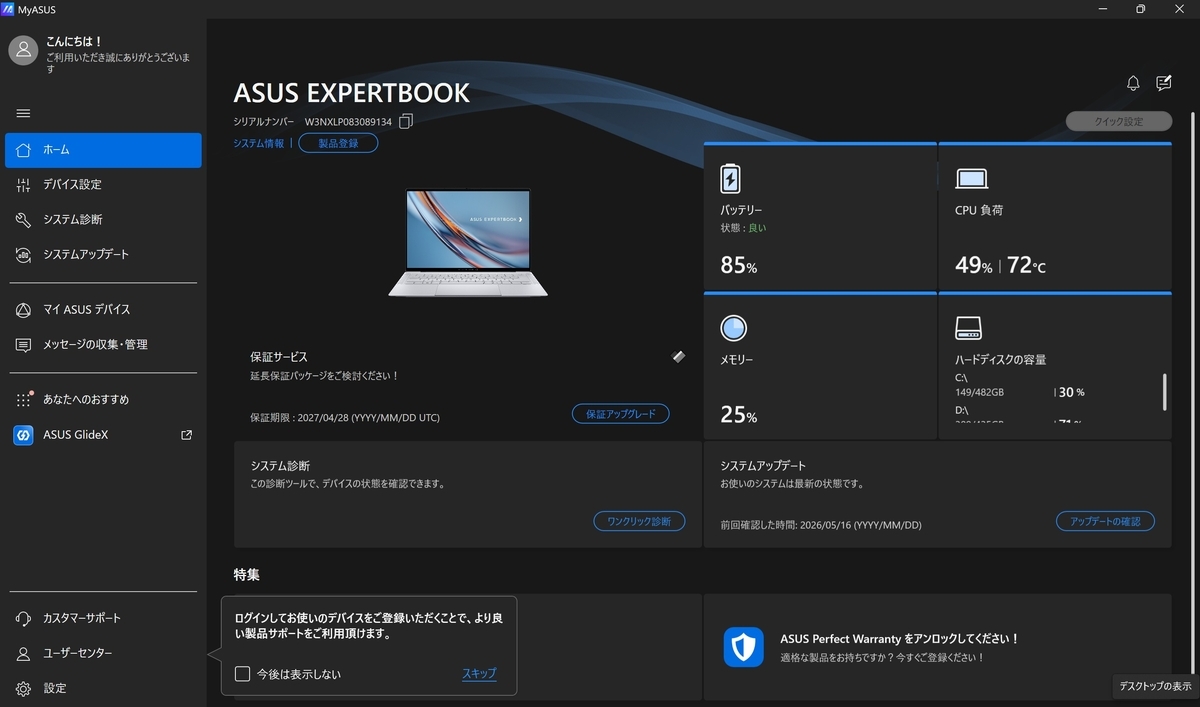
Task: Click the CPU load 49% value
Action: point(974,266)
